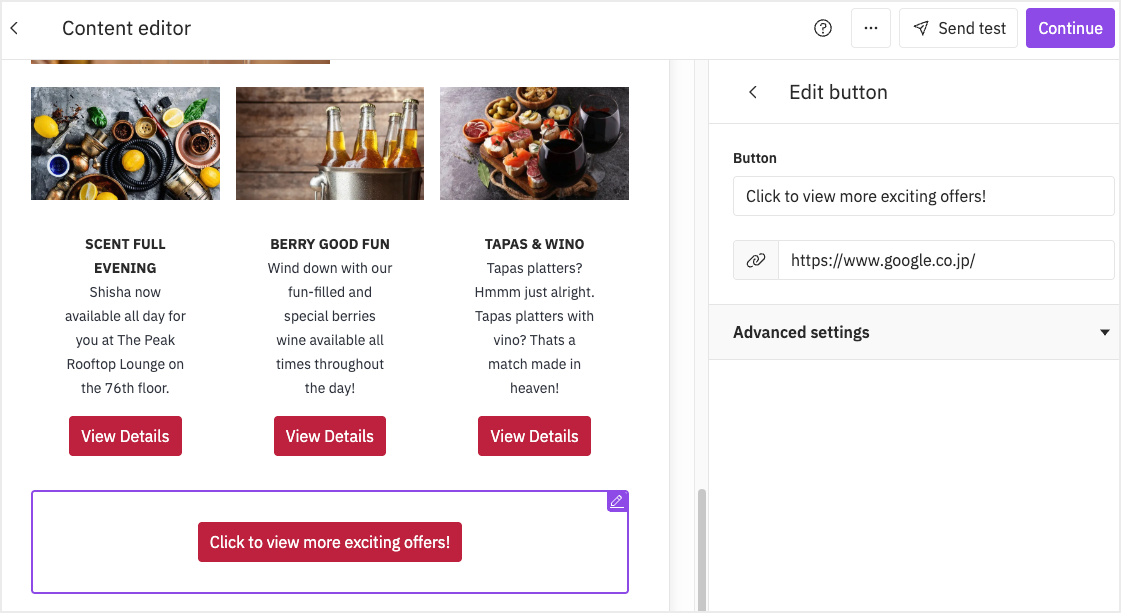Click the BERRY GOOD FUN heading

click(330, 244)
